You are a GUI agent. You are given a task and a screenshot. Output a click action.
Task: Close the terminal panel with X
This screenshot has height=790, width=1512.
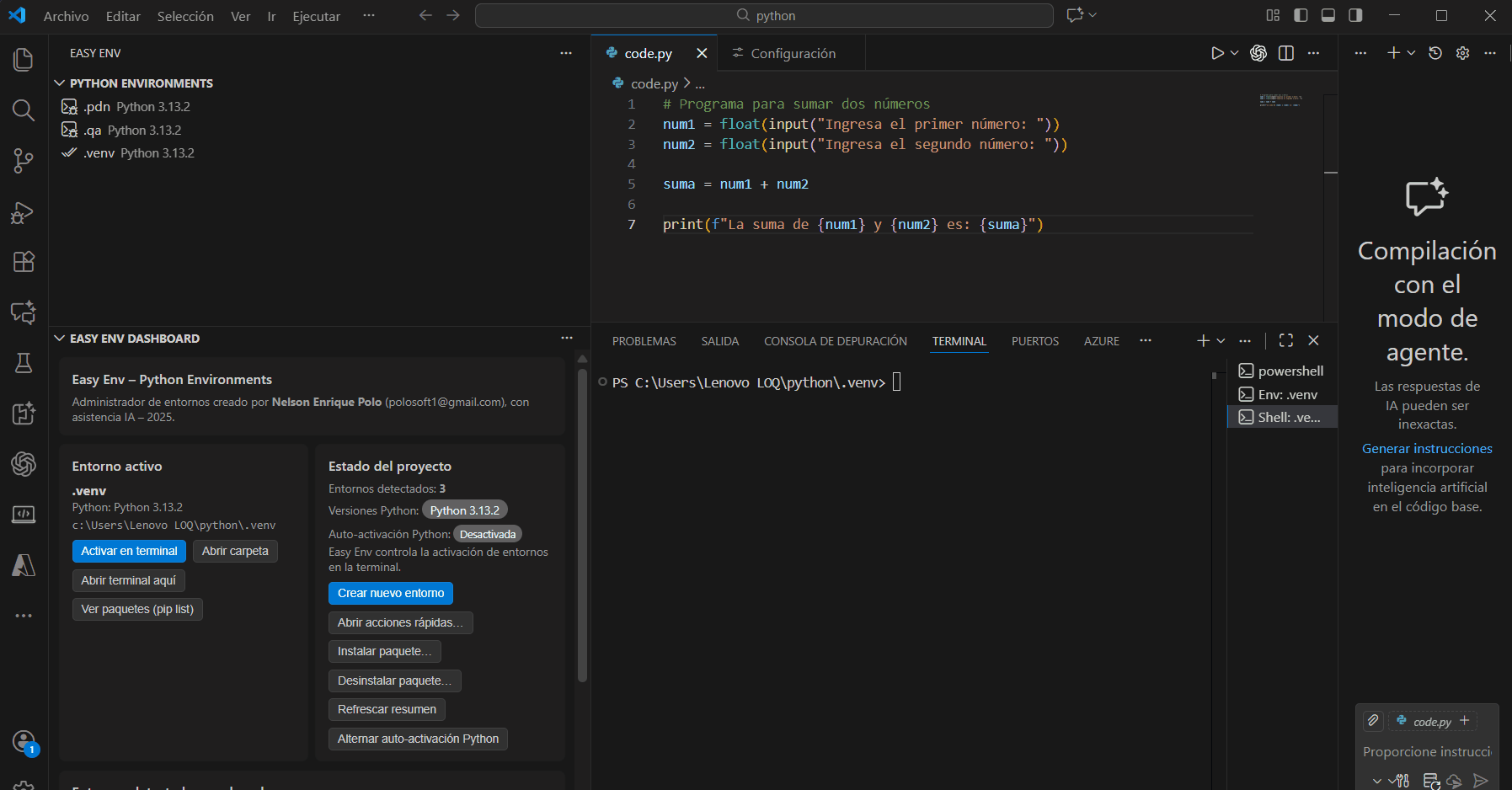click(x=1313, y=340)
